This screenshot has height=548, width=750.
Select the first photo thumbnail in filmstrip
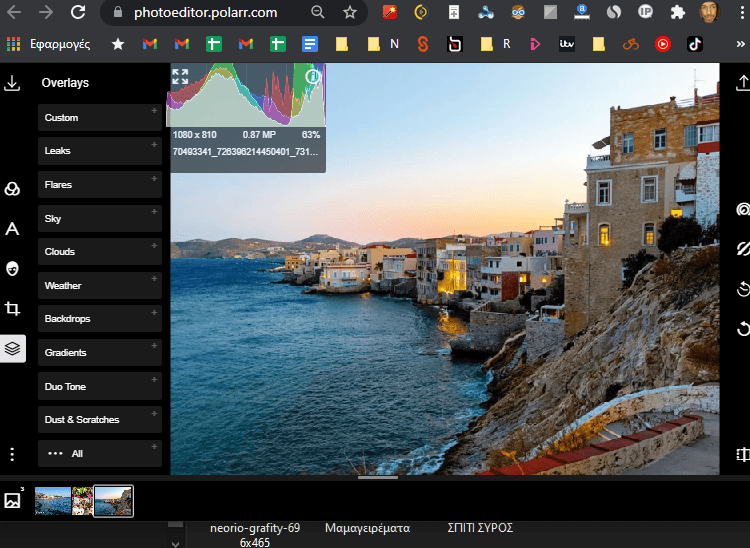pos(52,501)
